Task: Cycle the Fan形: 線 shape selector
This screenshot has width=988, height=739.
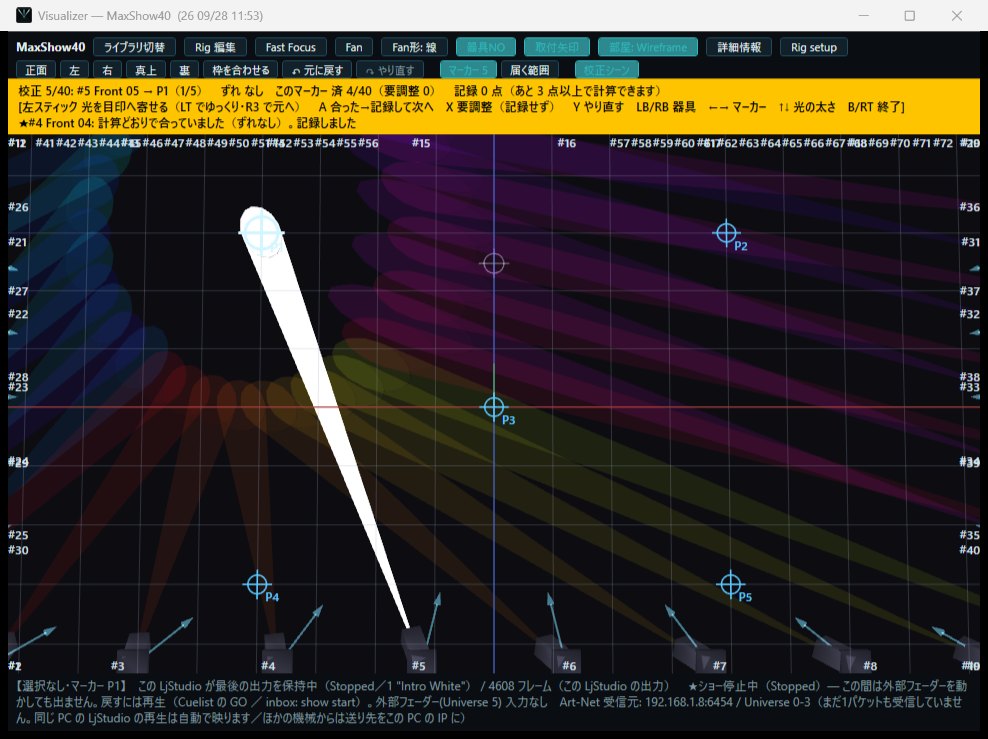Action: tap(415, 47)
